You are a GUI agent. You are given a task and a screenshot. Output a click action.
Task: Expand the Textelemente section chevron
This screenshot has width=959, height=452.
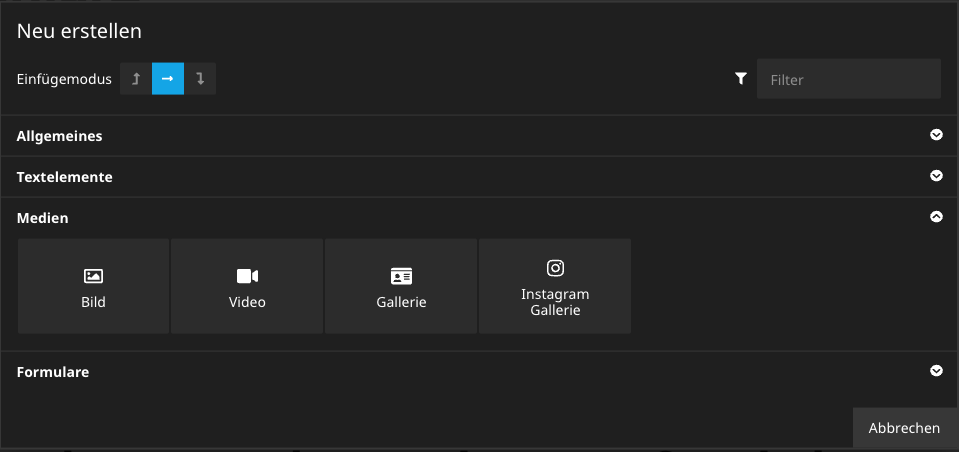click(x=936, y=177)
